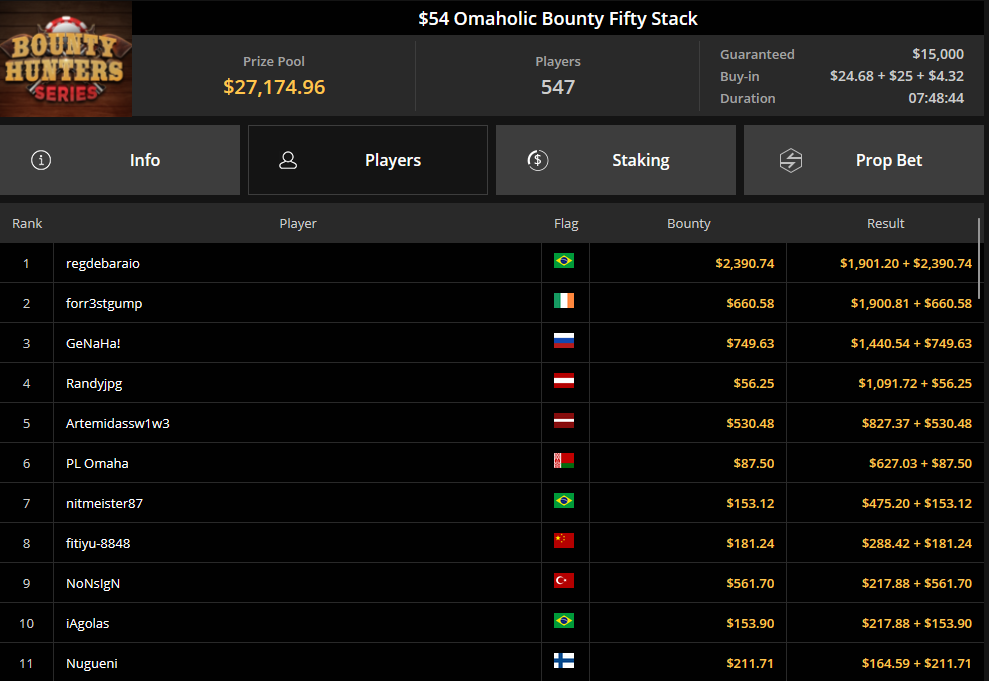Click the Staking dollar icon
989x681 pixels.
click(x=537, y=160)
